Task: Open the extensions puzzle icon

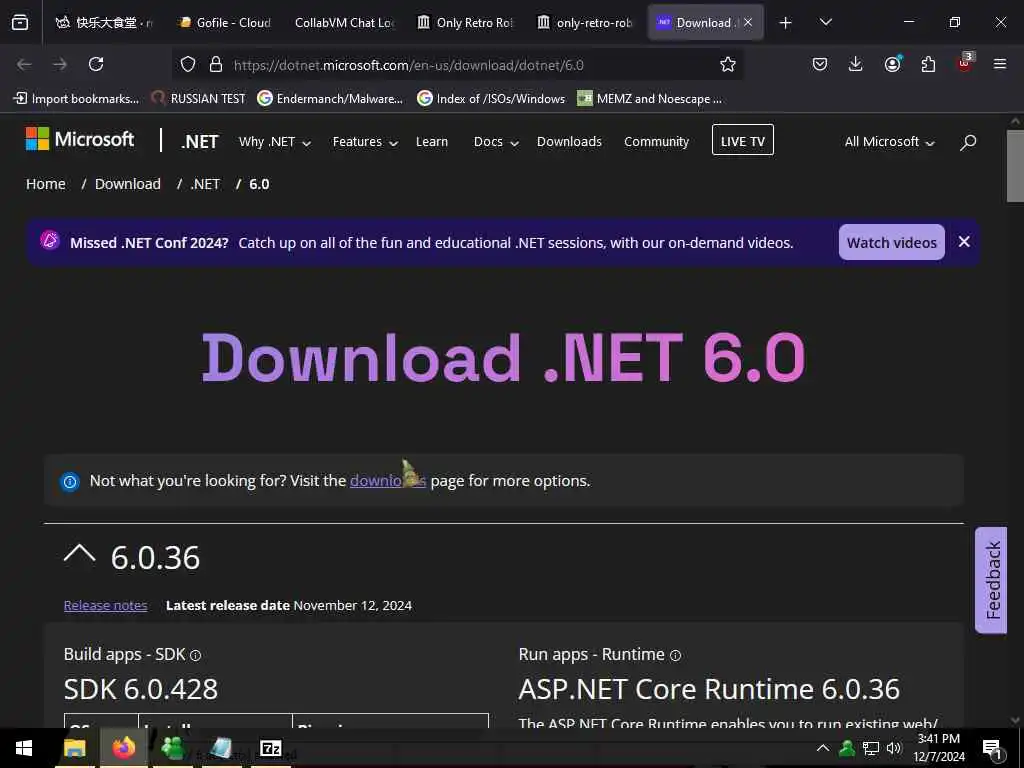Action: [x=928, y=64]
